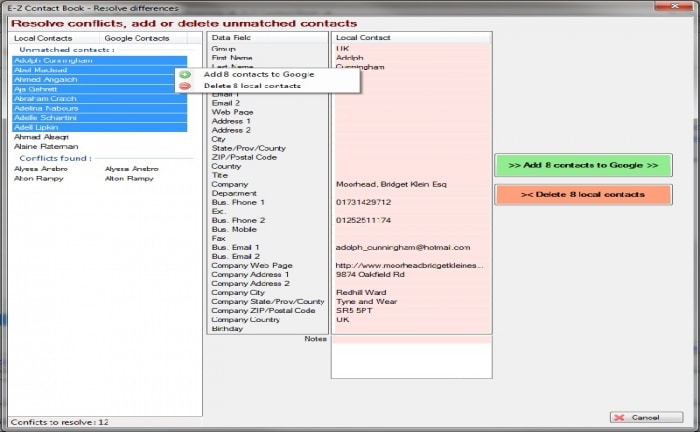Viewport: 700px width, 432px height.
Task: Click the Email 2 field label
Action: (226, 103)
